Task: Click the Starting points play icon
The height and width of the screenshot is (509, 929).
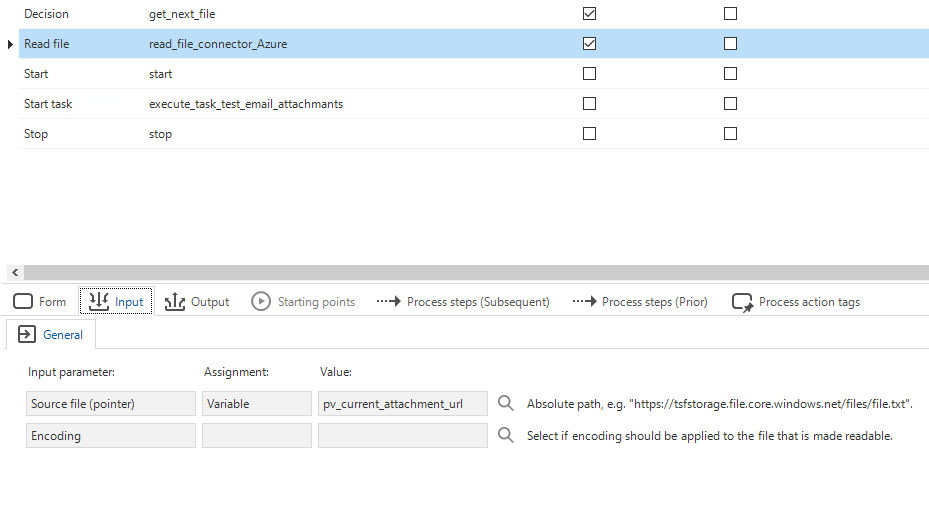Action: [x=261, y=302]
